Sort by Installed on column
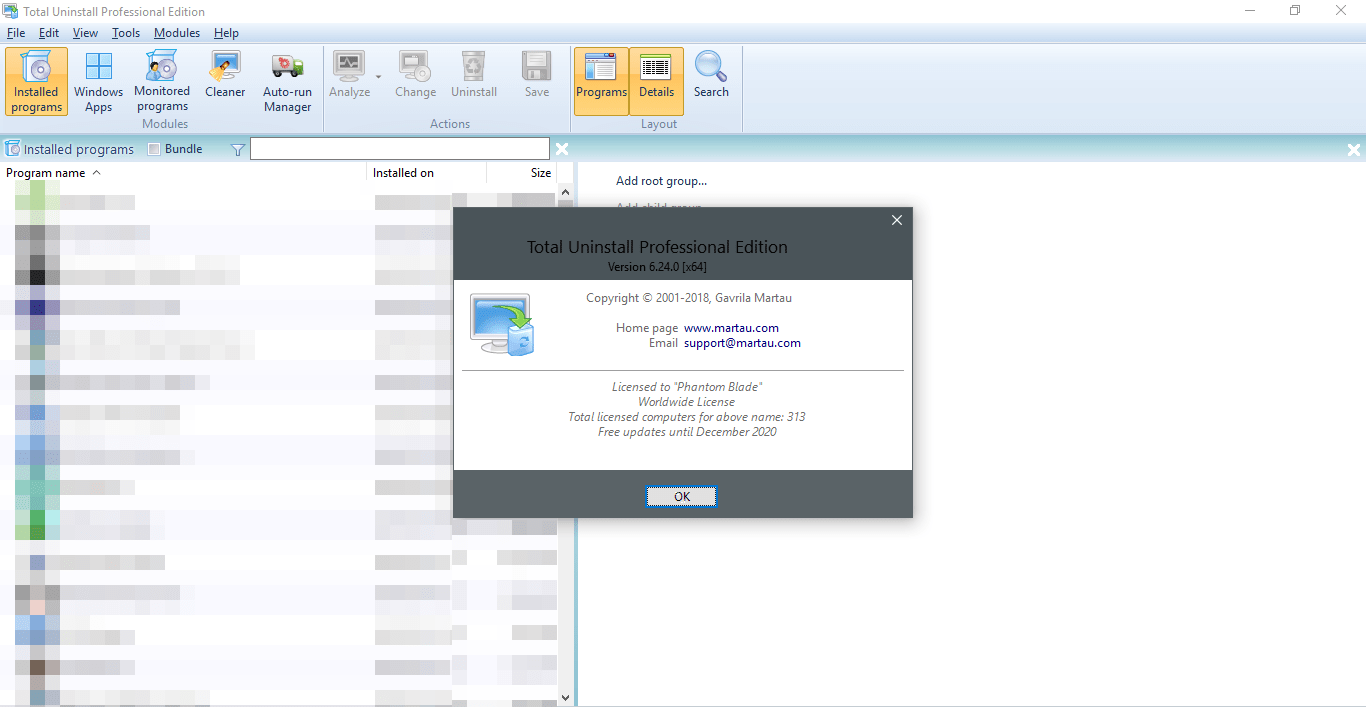1366x707 pixels. click(427, 173)
